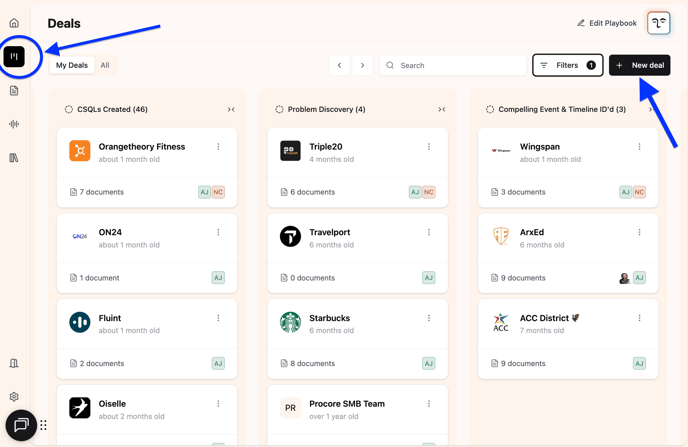
Task: Open Travelport card three-dot menu
Action: pyautogui.click(x=429, y=233)
